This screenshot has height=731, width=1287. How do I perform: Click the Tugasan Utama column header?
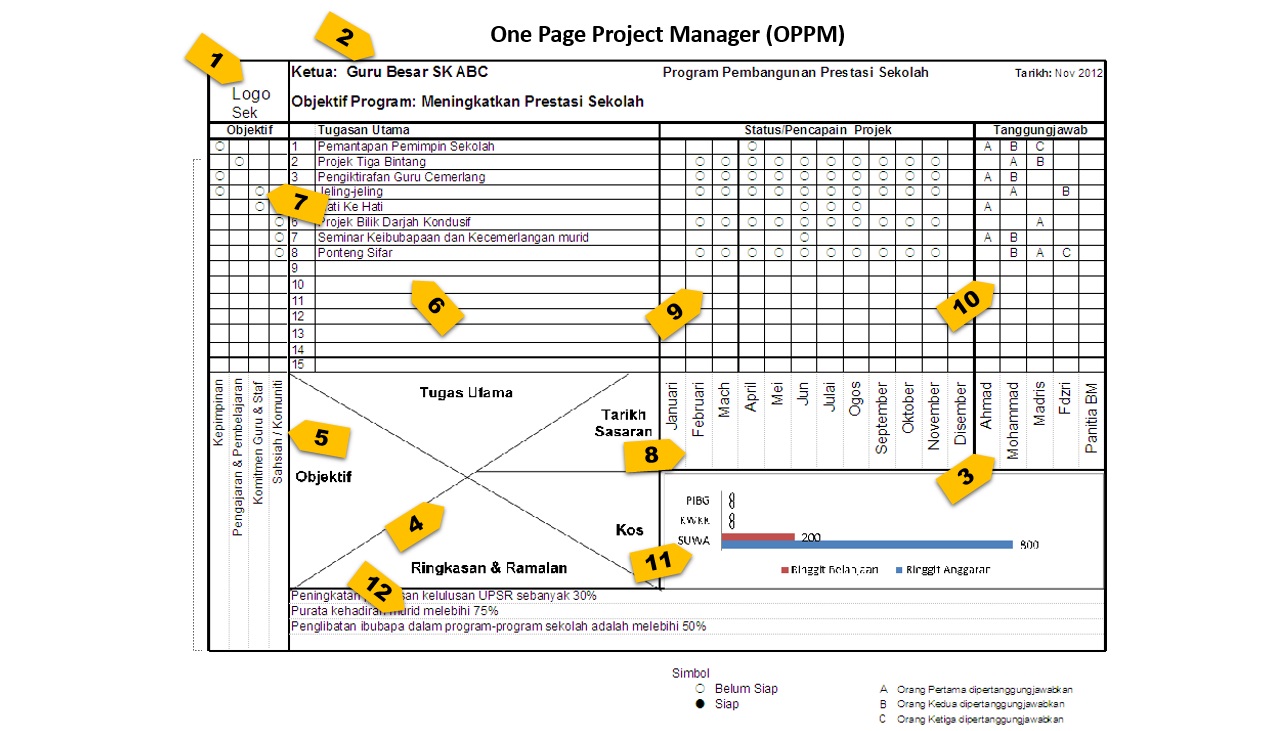coord(363,130)
